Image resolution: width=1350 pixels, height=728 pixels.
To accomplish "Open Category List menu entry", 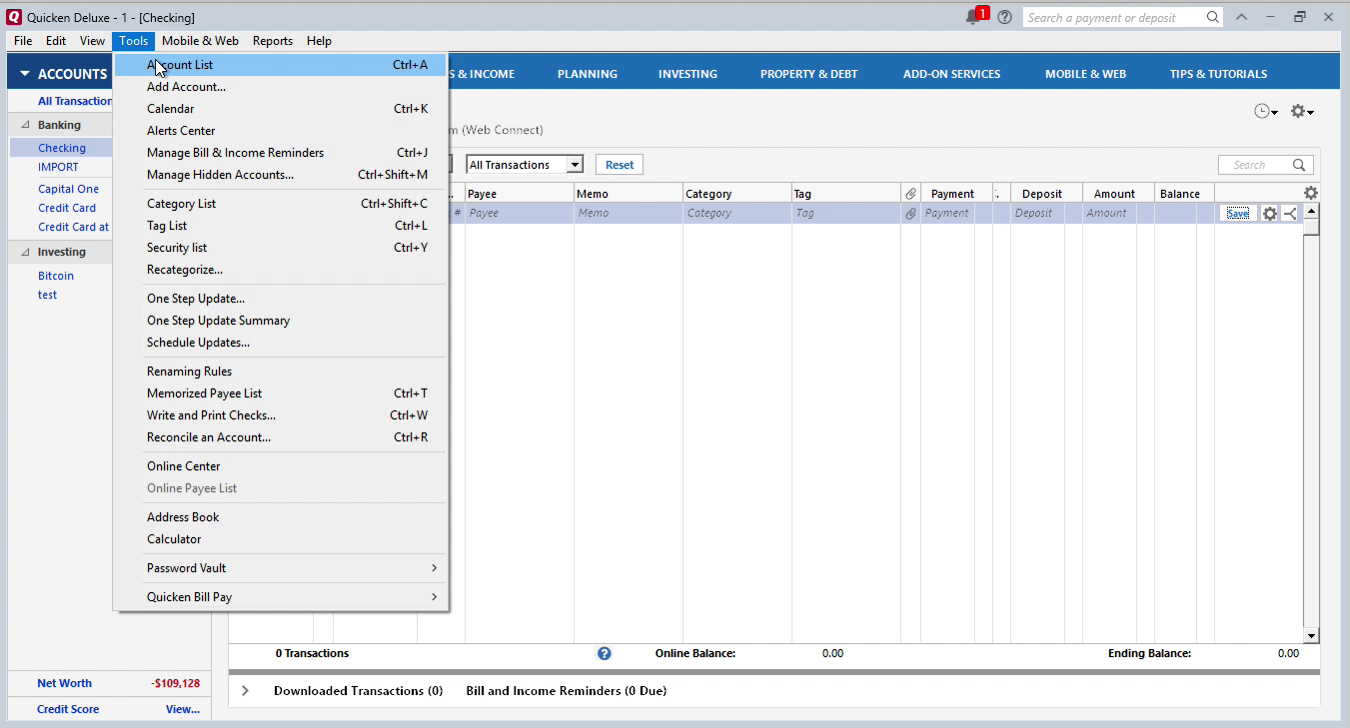I will point(280,204).
